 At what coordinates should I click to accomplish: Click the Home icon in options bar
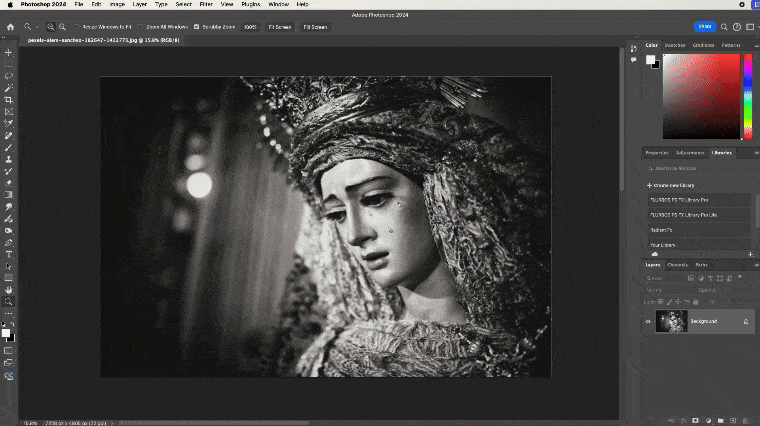pos(10,27)
